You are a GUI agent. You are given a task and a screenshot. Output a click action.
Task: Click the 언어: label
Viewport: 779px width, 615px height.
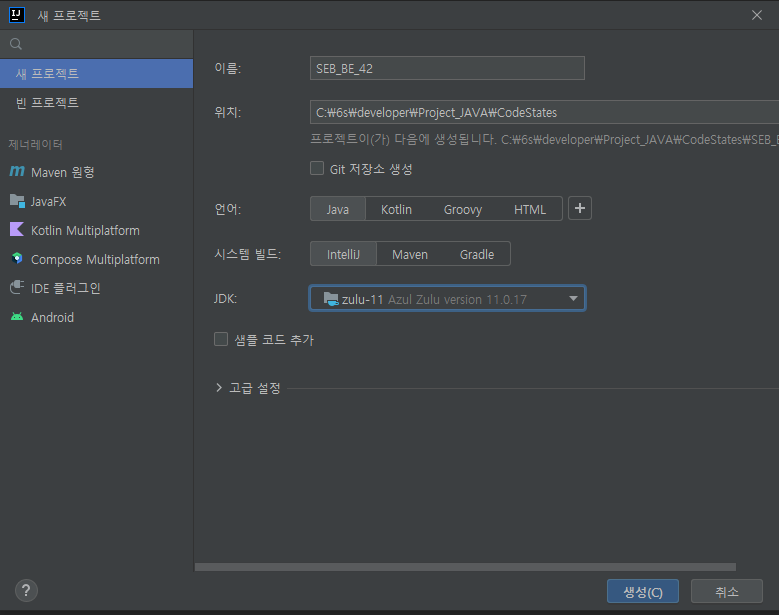point(228,209)
